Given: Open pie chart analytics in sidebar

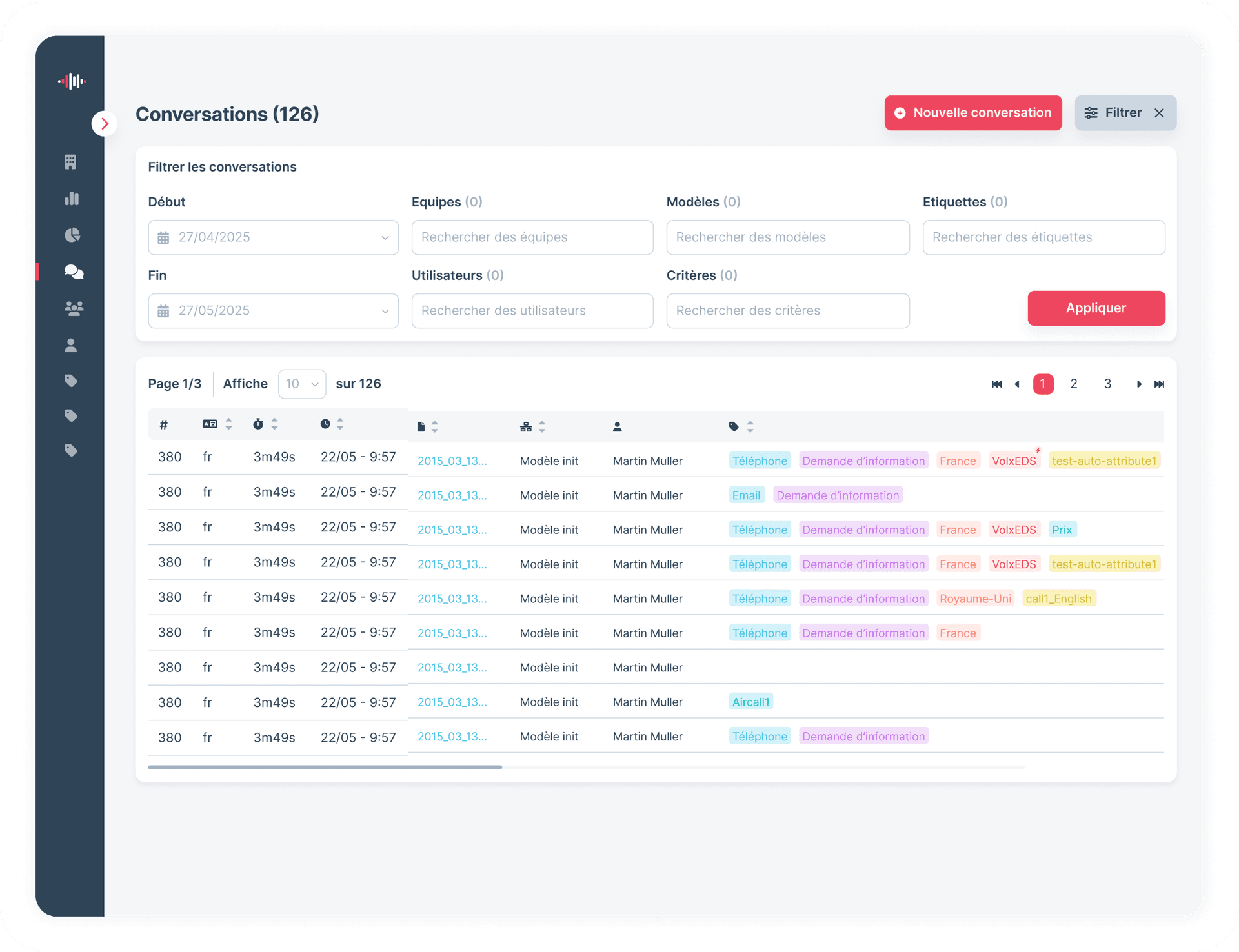Looking at the screenshot, I should tap(72, 235).
